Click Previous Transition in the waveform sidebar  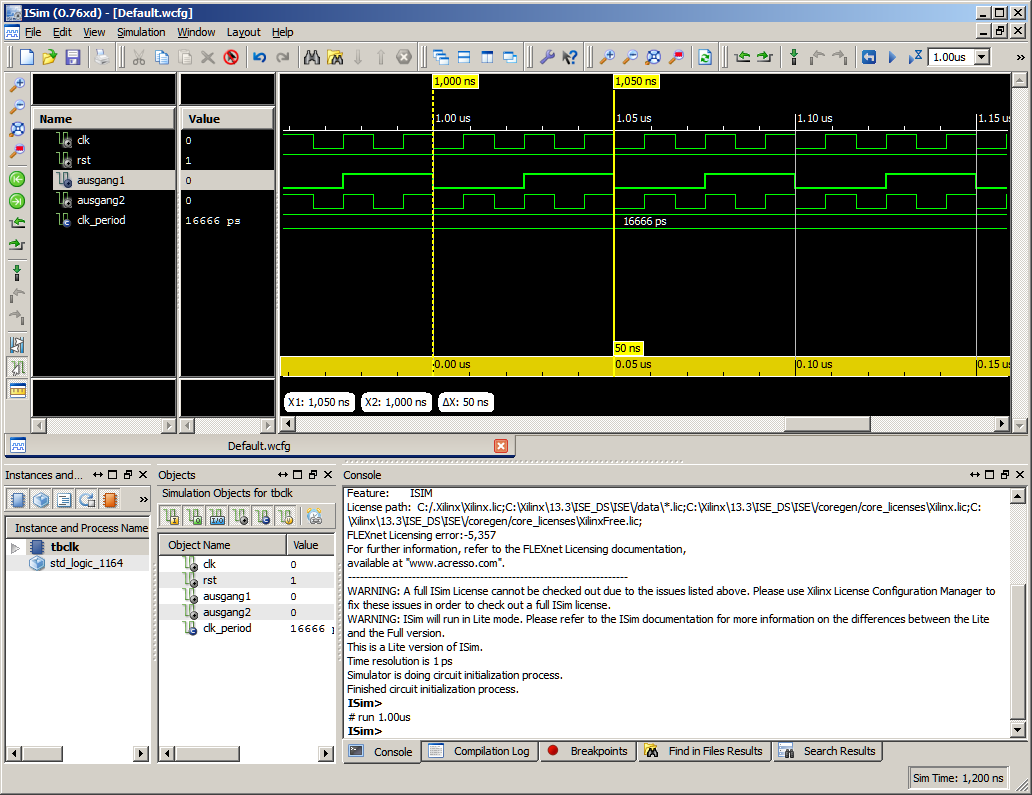point(17,223)
